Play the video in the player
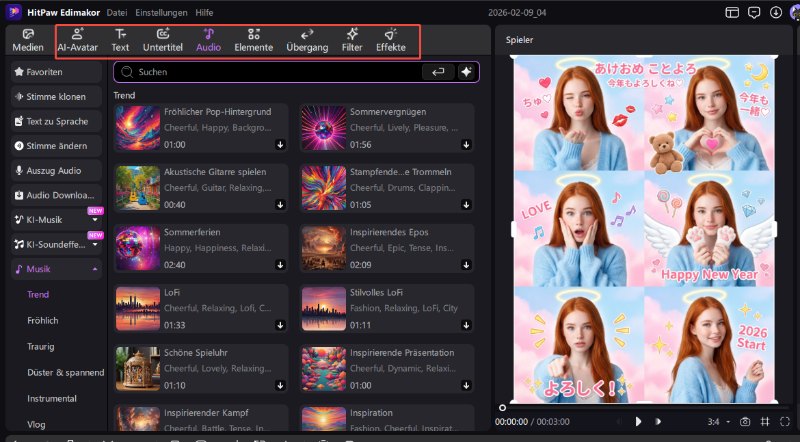Viewport: 800px width, 442px height. coord(638,422)
